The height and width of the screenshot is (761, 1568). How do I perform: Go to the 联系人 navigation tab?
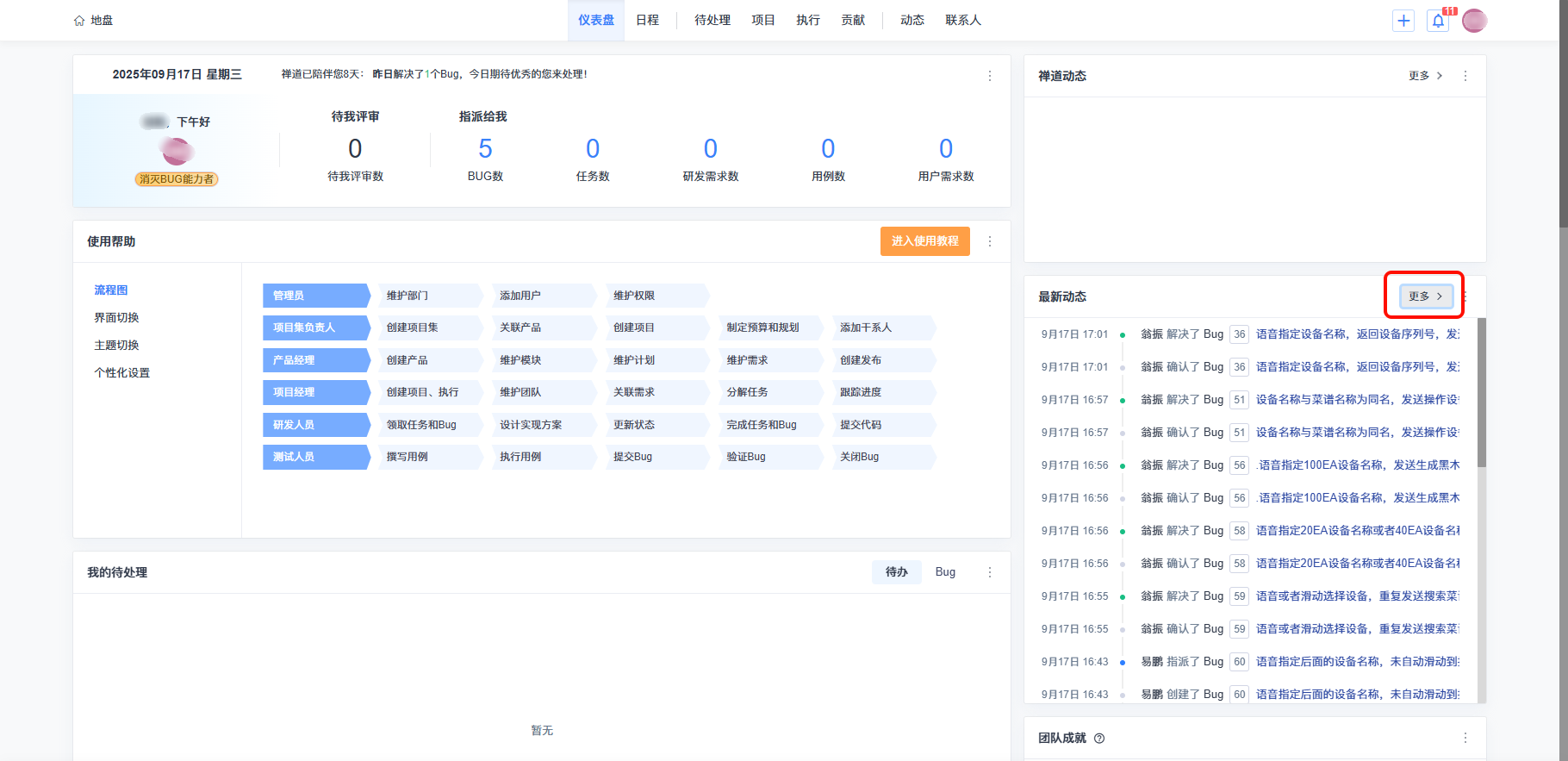pyautogui.click(x=962, y=21)
